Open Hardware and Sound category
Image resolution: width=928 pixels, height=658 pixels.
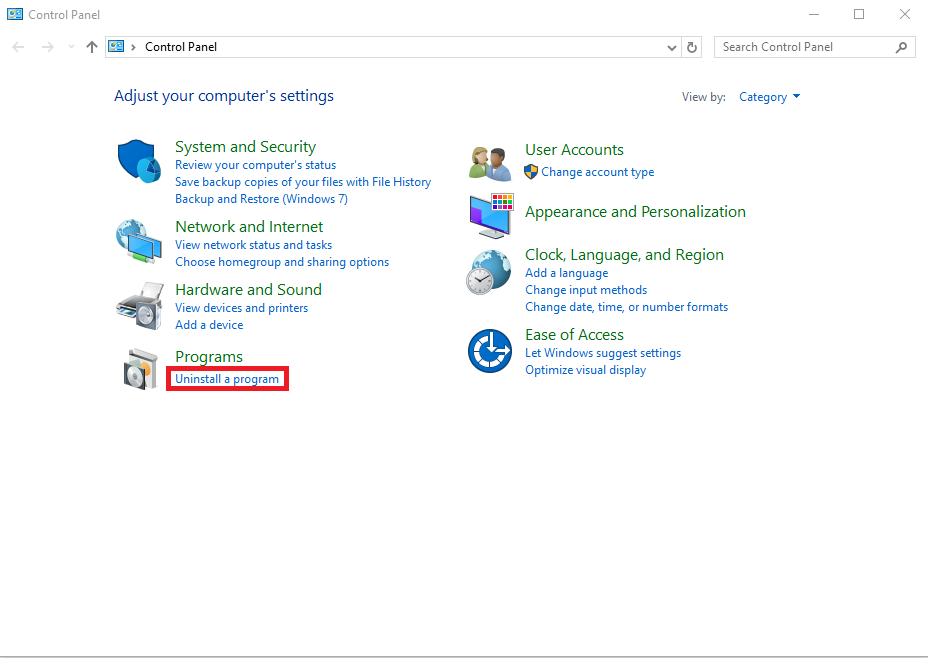[x=249, y=289]
